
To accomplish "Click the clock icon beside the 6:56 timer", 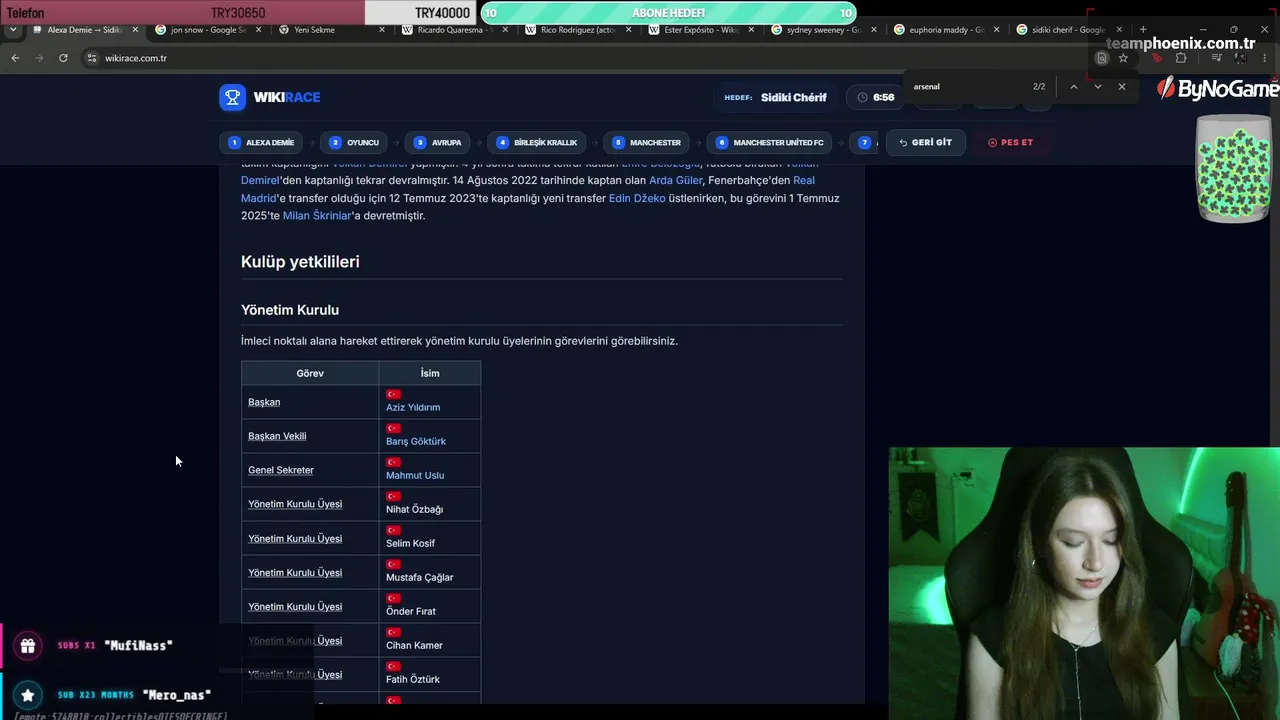I will [x=863, y=97].
